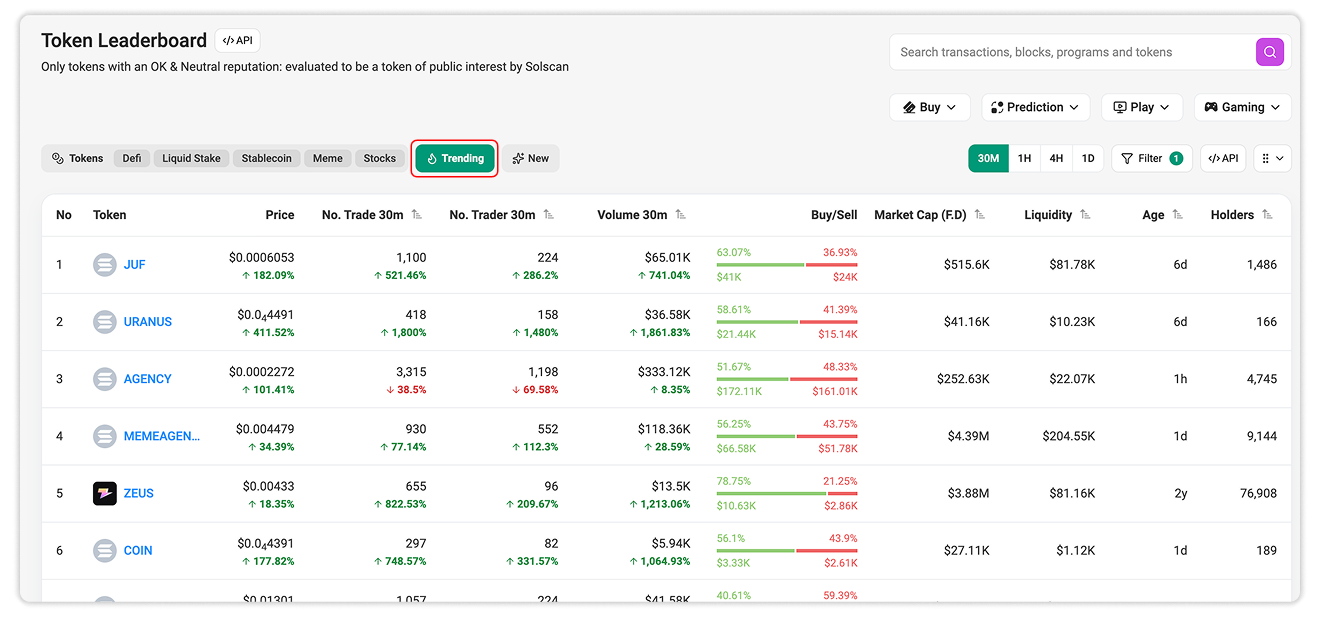1320x617 pixels.
Task: Open the AGENCY token link
Action: click(x=148, y=379)
